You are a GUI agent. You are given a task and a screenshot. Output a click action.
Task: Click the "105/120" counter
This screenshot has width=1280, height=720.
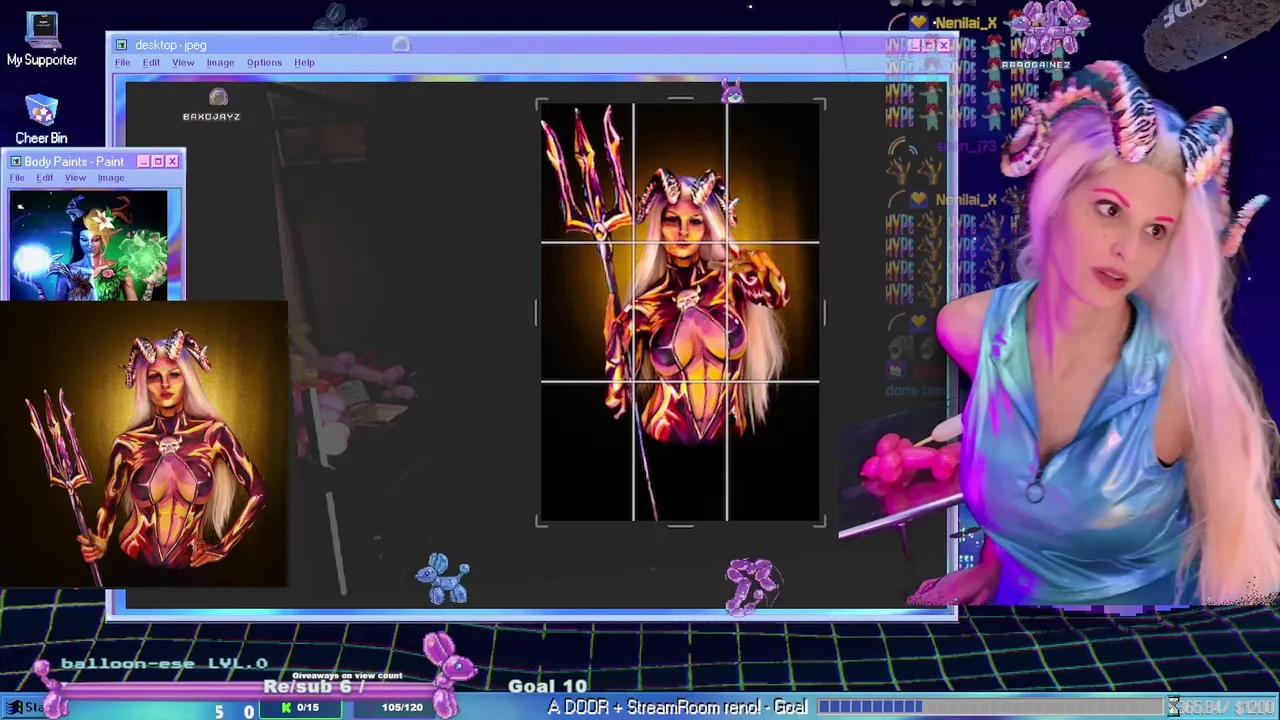402,707
